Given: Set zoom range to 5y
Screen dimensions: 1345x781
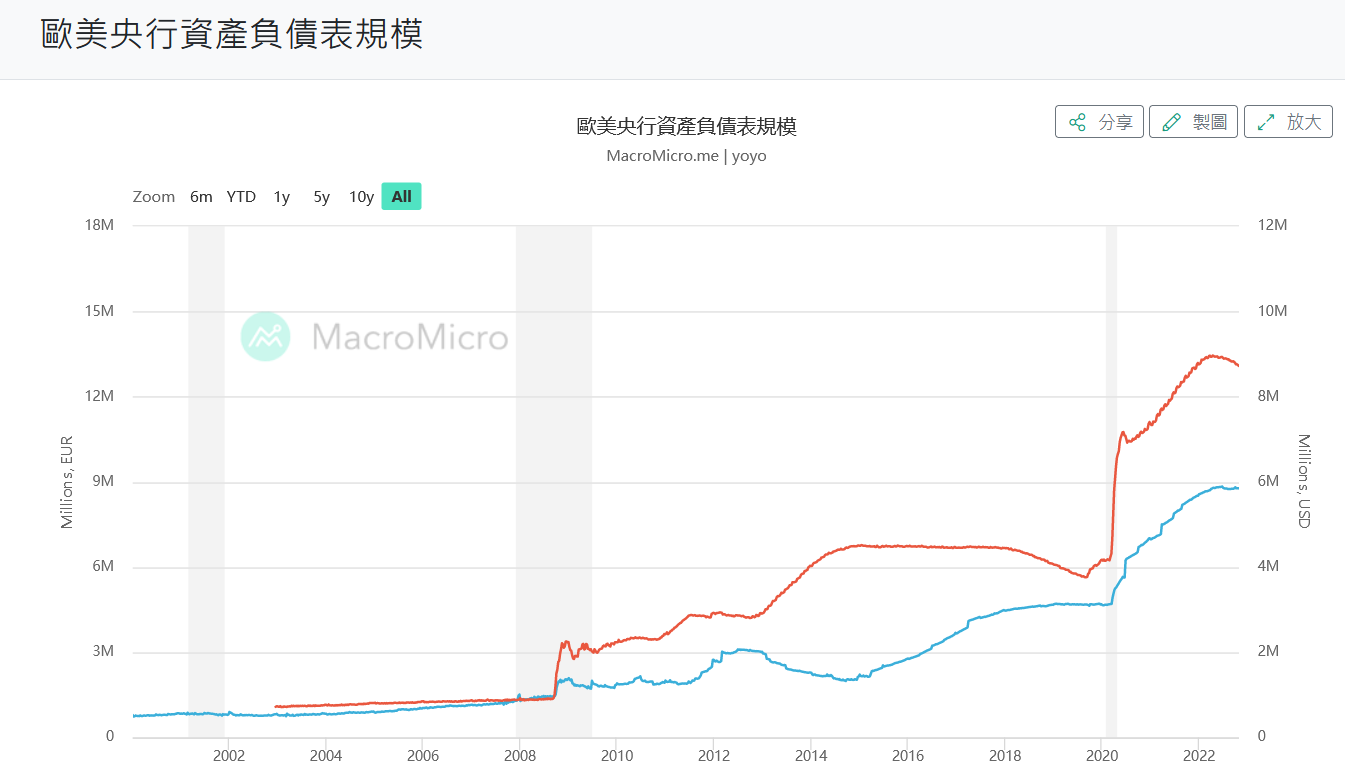Looking at the screenshot, I should coord(321,197).
